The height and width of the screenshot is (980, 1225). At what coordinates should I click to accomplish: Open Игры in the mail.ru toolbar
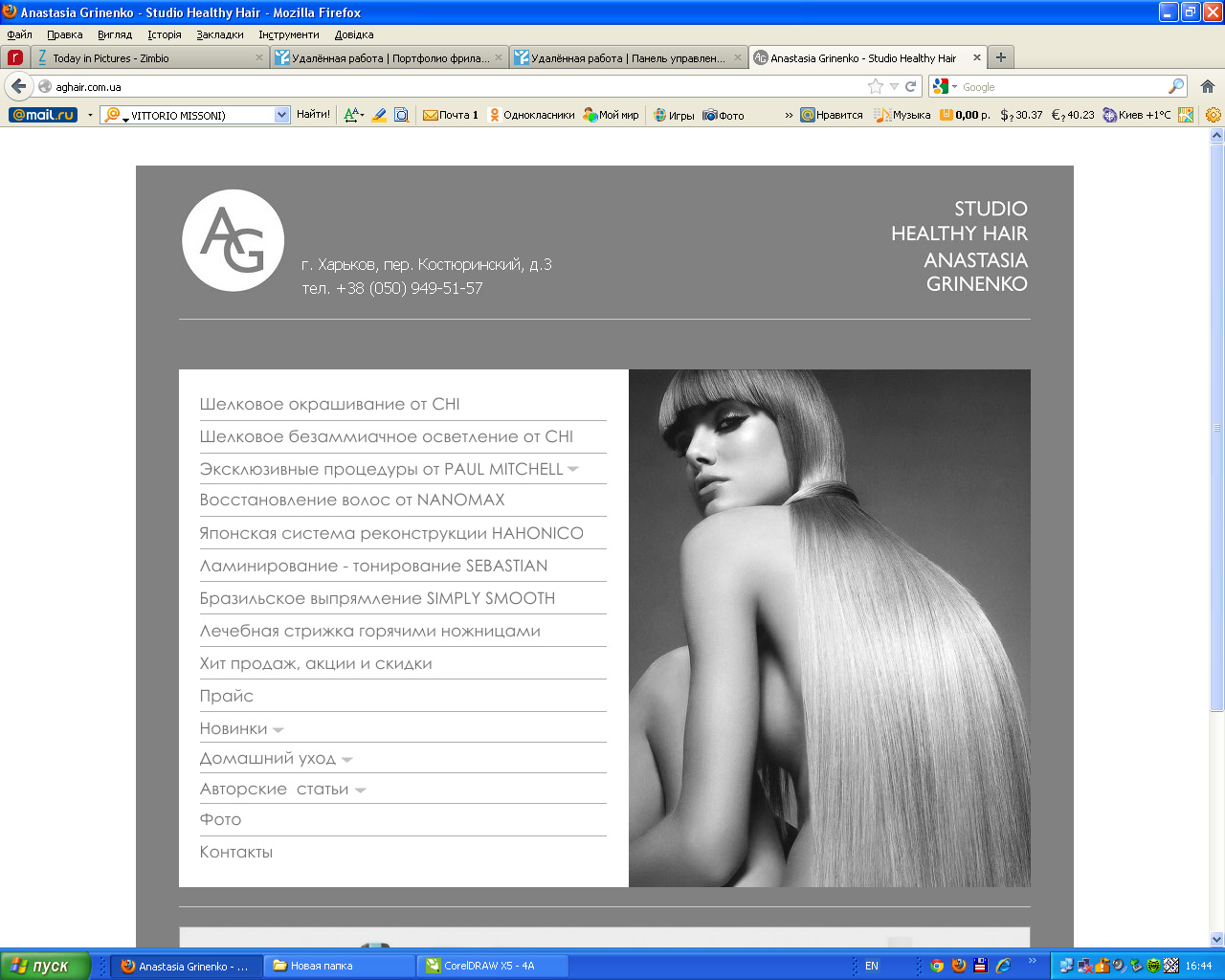[674, 115]
